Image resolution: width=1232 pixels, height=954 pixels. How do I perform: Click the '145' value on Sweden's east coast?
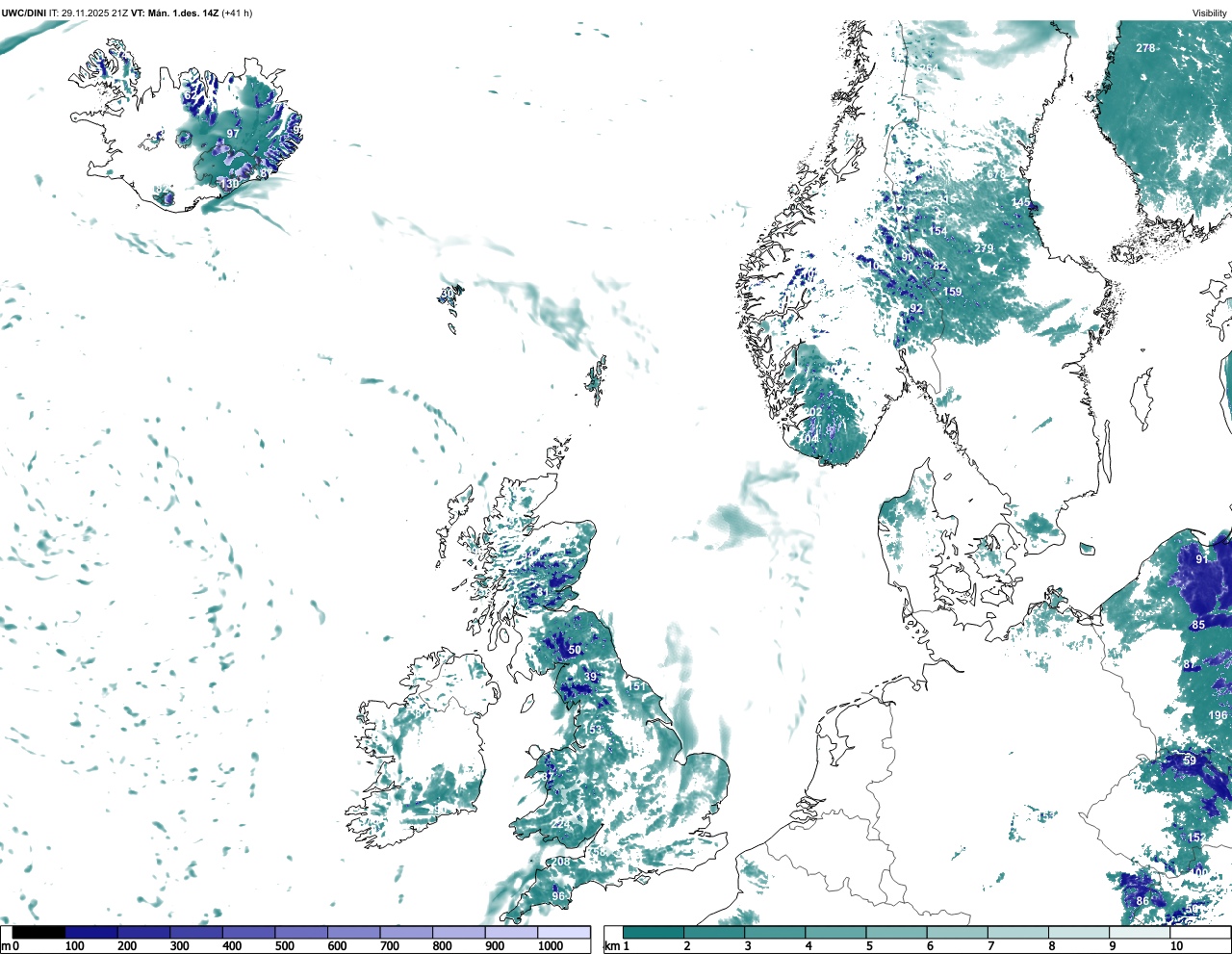pyautogui.click(x=1021, y=202)
